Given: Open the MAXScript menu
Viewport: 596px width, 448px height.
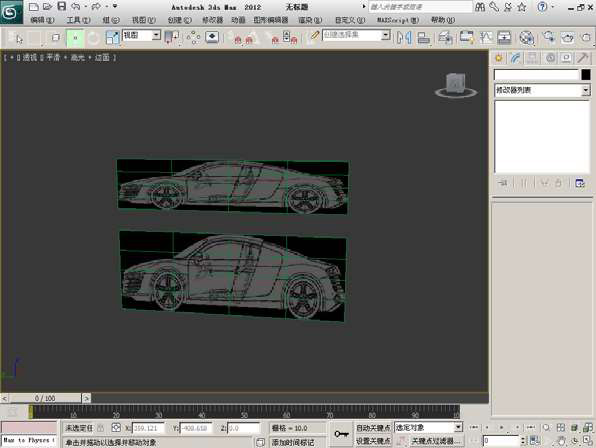Looking at the screenshot, I should pyautogui.click(x=398, y=20).
